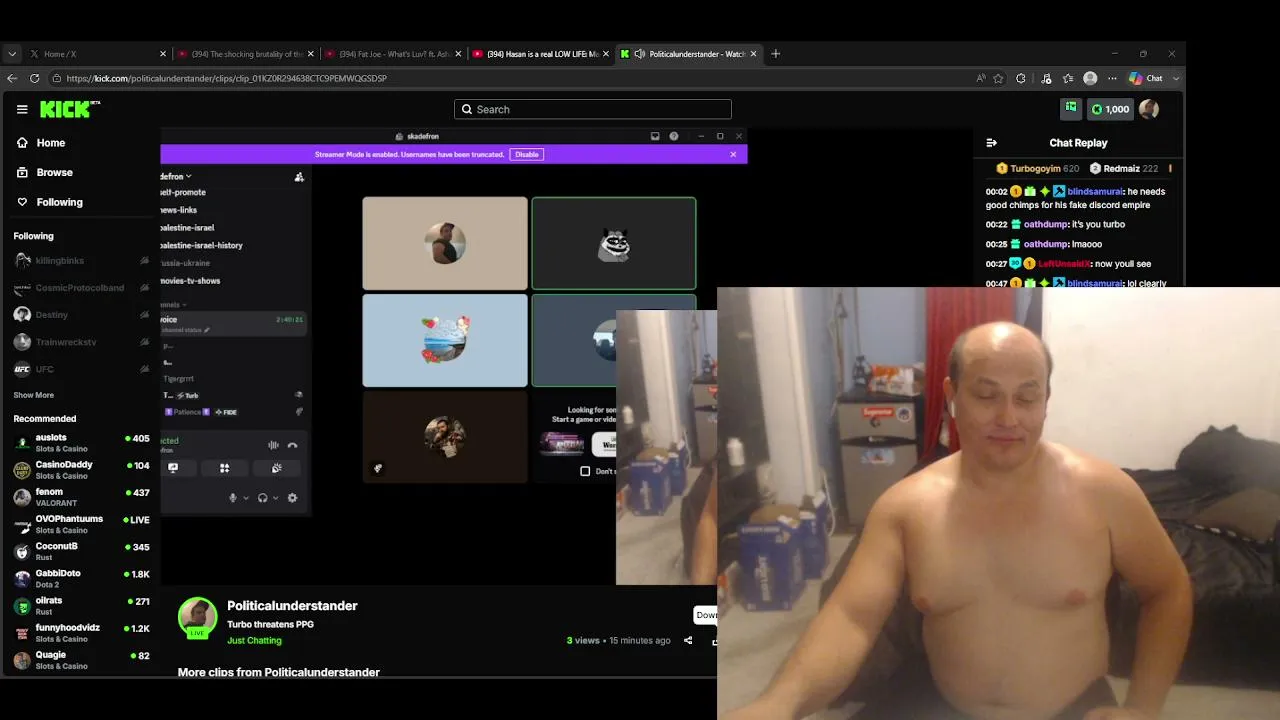The height and width of the screenshot is (720, 1280).
Task: Open followed channel UFC
Action: [x=80, y=369]
